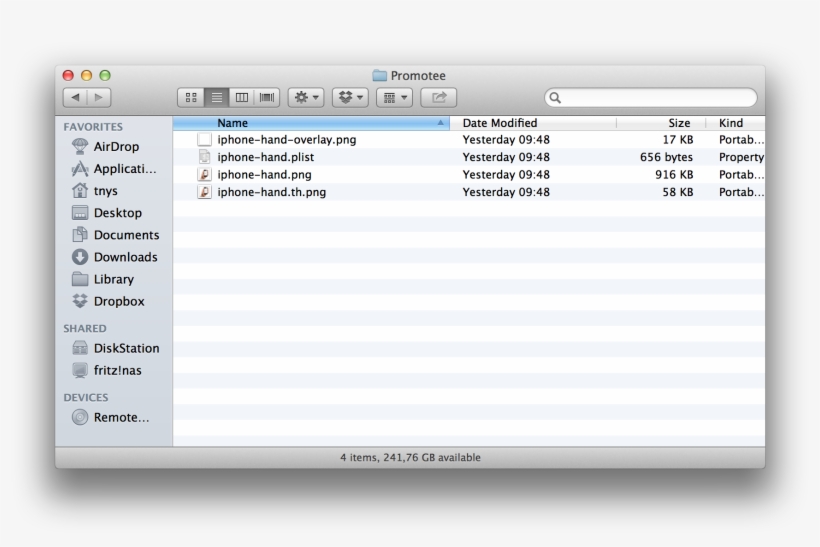
Task: Toggle sort direction arrow on Name
Action: (x=440, y=123)
